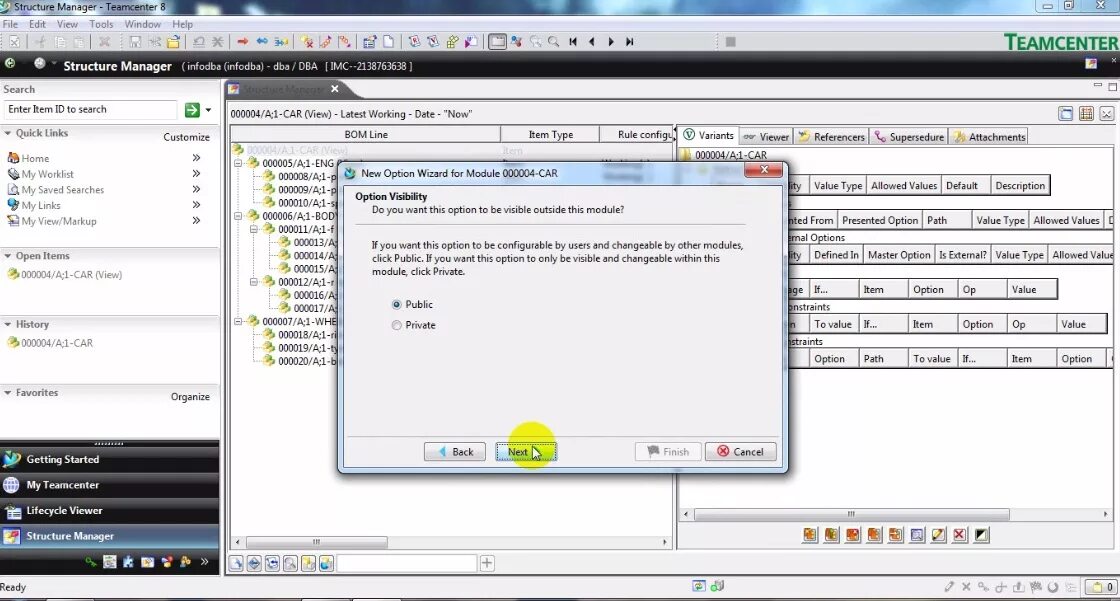Click the blue double-arrow toolbar icon
This screenshot has height=601, width=1120.
point(262,41)
